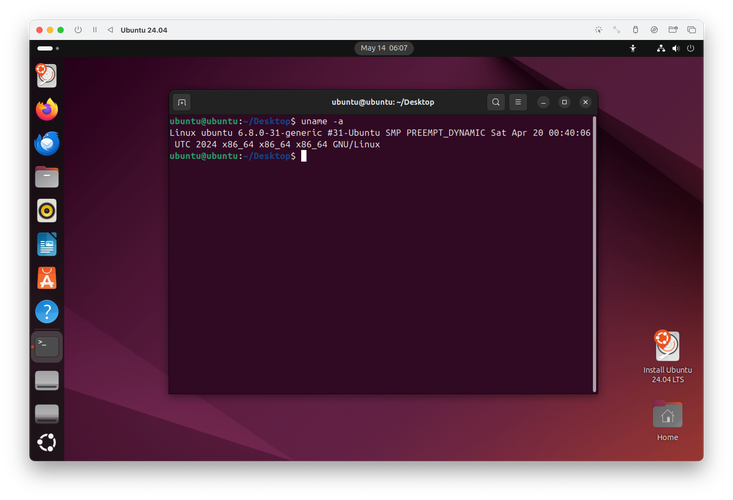Click the second drive icon in dock
This screenshot has width=733, height=500.
coord(47,414)
